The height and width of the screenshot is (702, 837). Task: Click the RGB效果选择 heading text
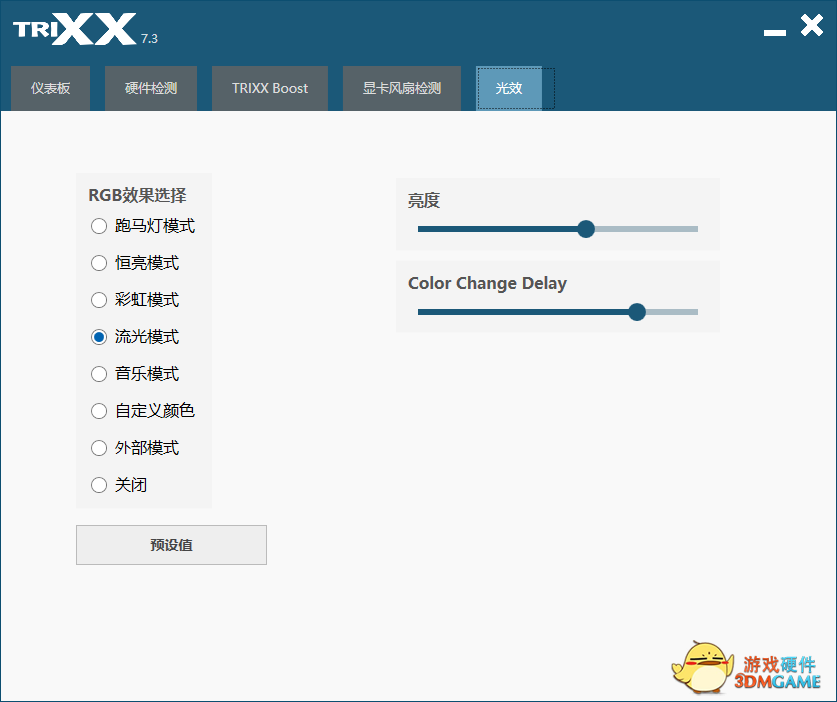[x=137, y=195]
